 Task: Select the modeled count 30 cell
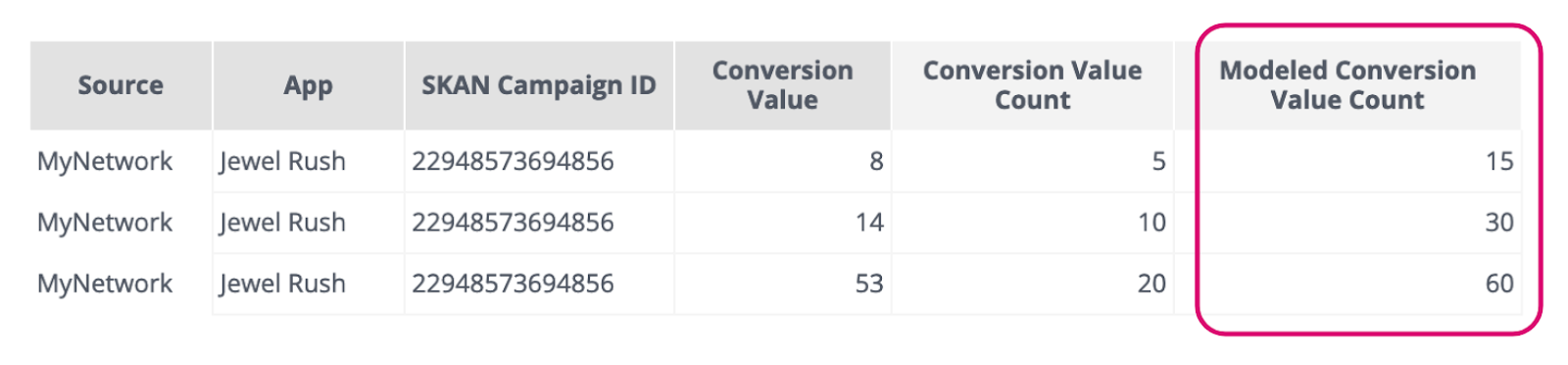1347,223
